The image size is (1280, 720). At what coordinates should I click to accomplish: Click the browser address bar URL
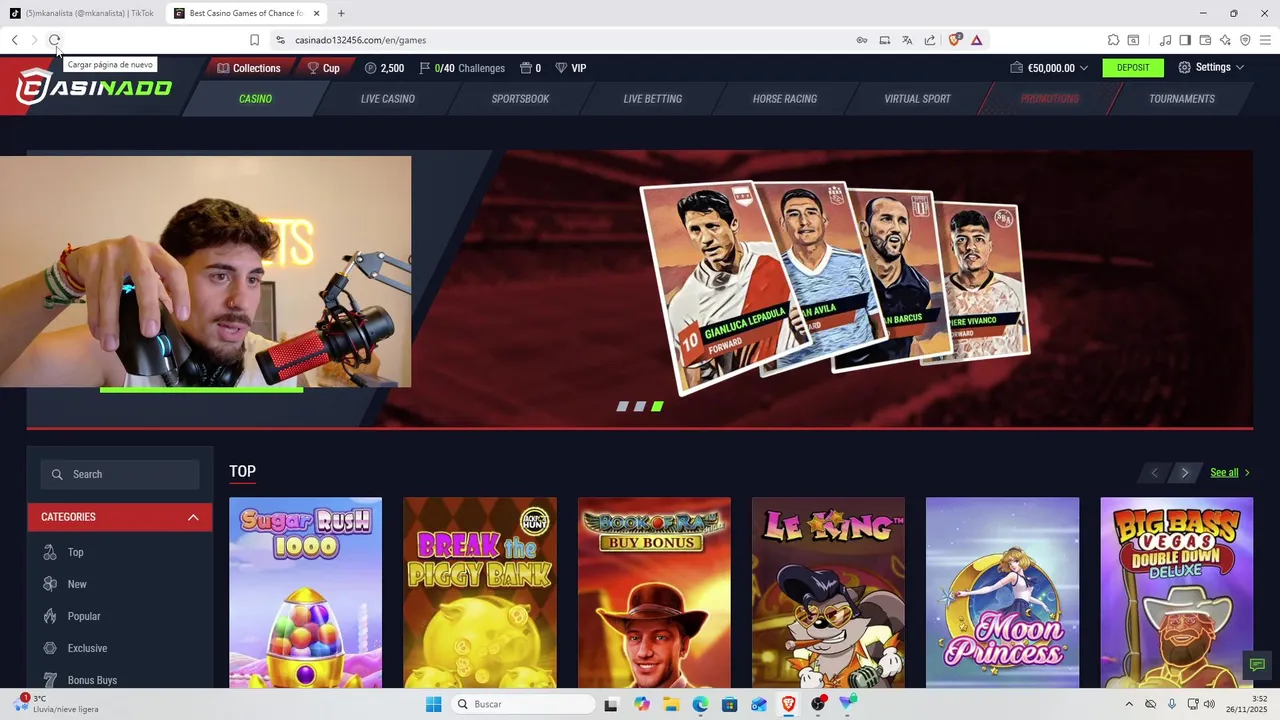360,40
